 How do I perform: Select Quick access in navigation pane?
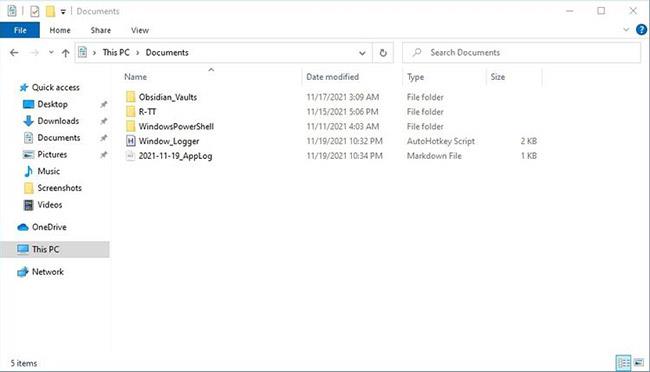pos(56,88)
